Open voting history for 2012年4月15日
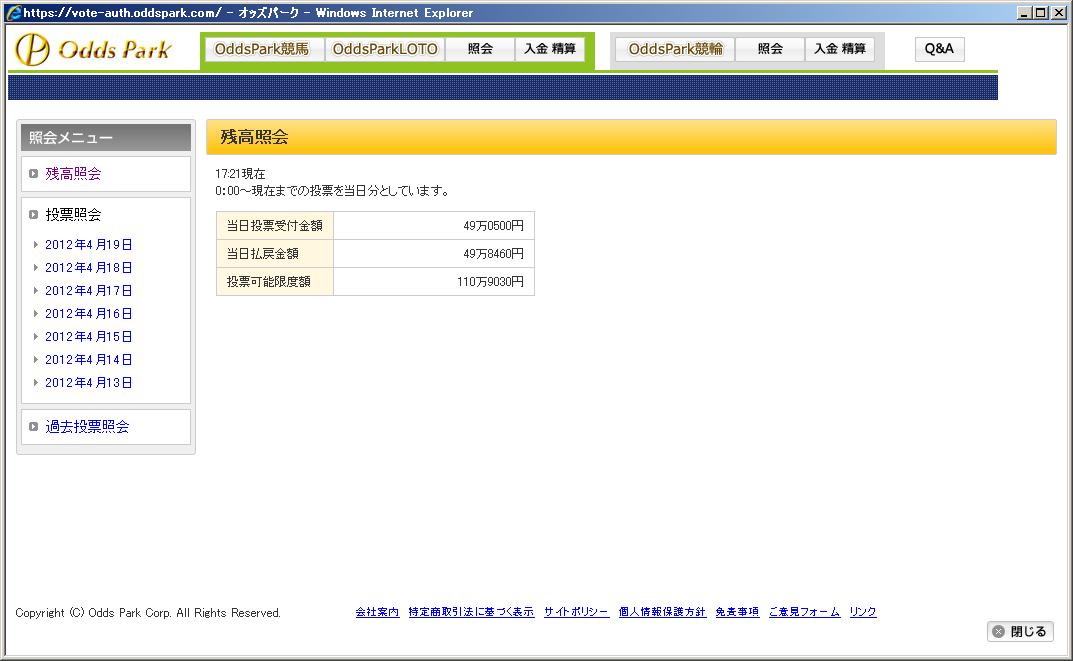 click(88, 337)
